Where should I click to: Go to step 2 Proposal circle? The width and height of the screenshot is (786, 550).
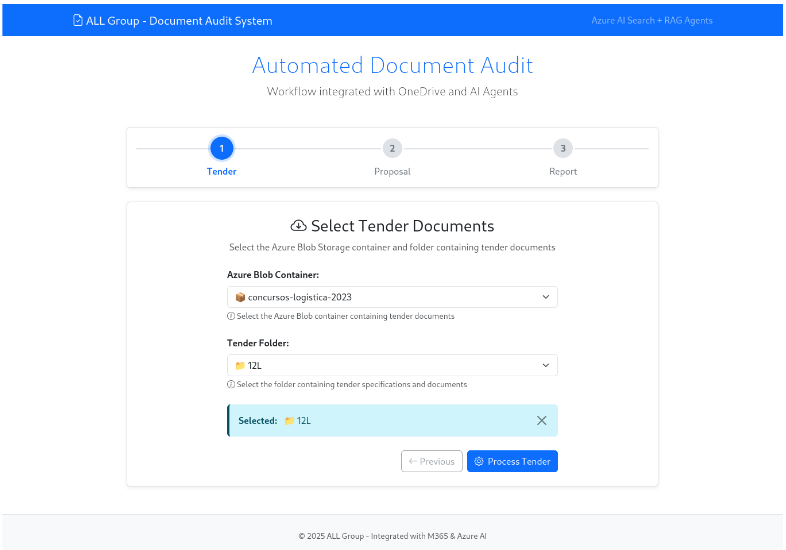pyautogui.click(x=392, y=148)
